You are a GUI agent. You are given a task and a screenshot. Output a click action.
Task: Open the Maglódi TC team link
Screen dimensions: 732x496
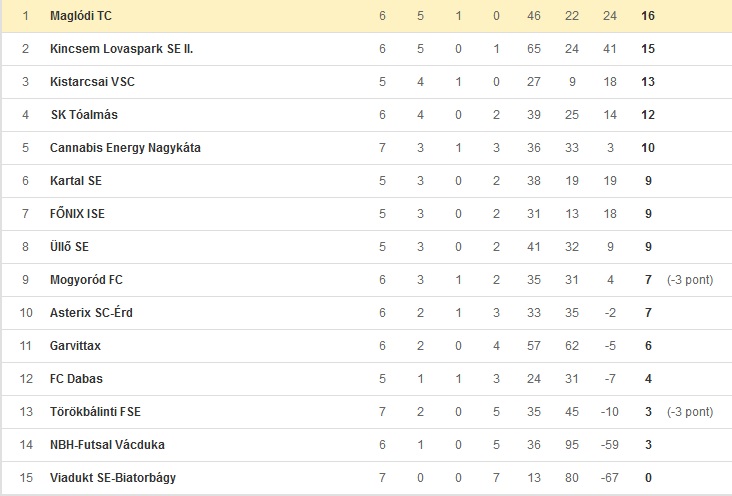pyautogui.click(x=81, y=16)
